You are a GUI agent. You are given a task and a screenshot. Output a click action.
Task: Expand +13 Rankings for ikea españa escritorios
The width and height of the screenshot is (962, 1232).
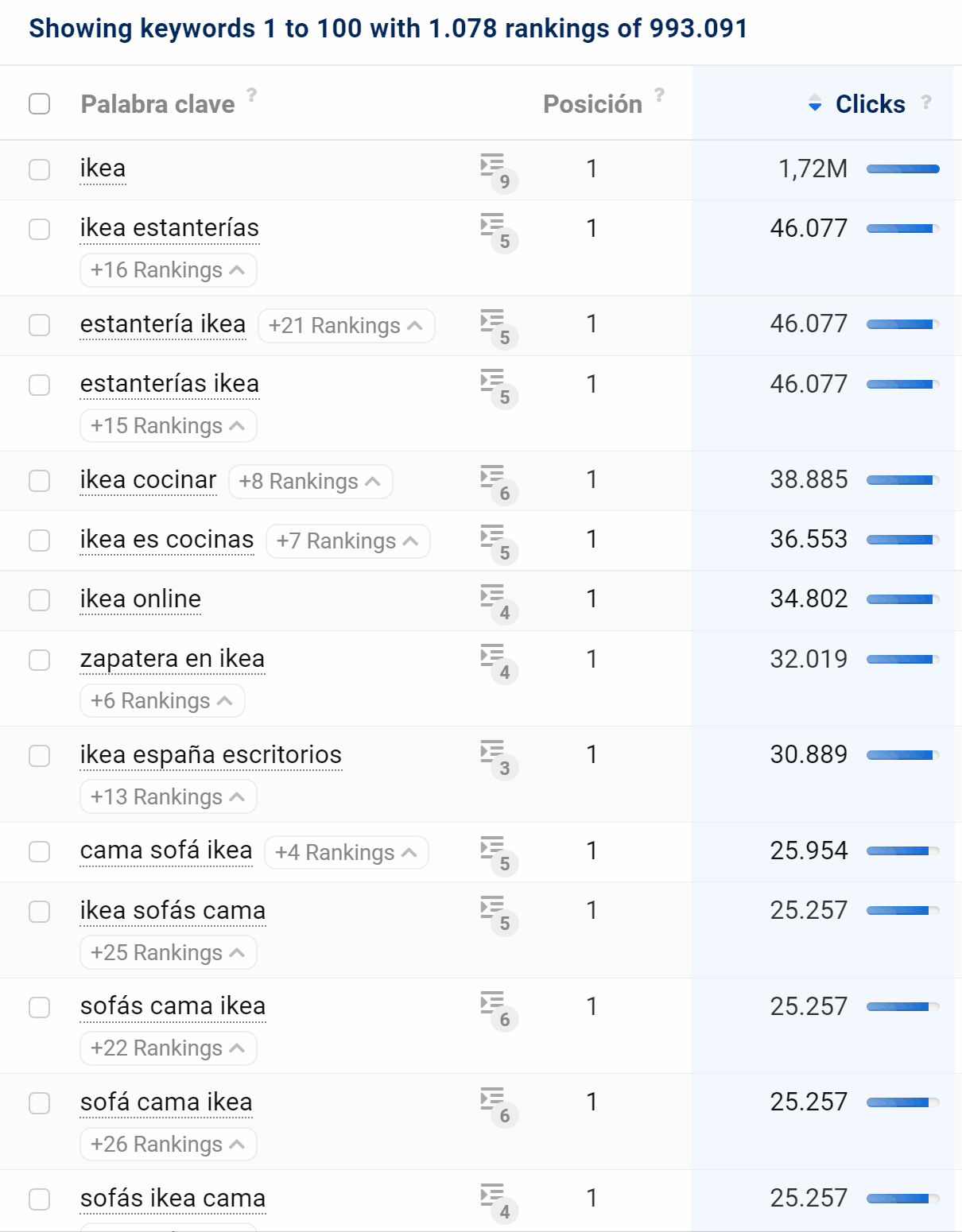click(x=168, y=797)
